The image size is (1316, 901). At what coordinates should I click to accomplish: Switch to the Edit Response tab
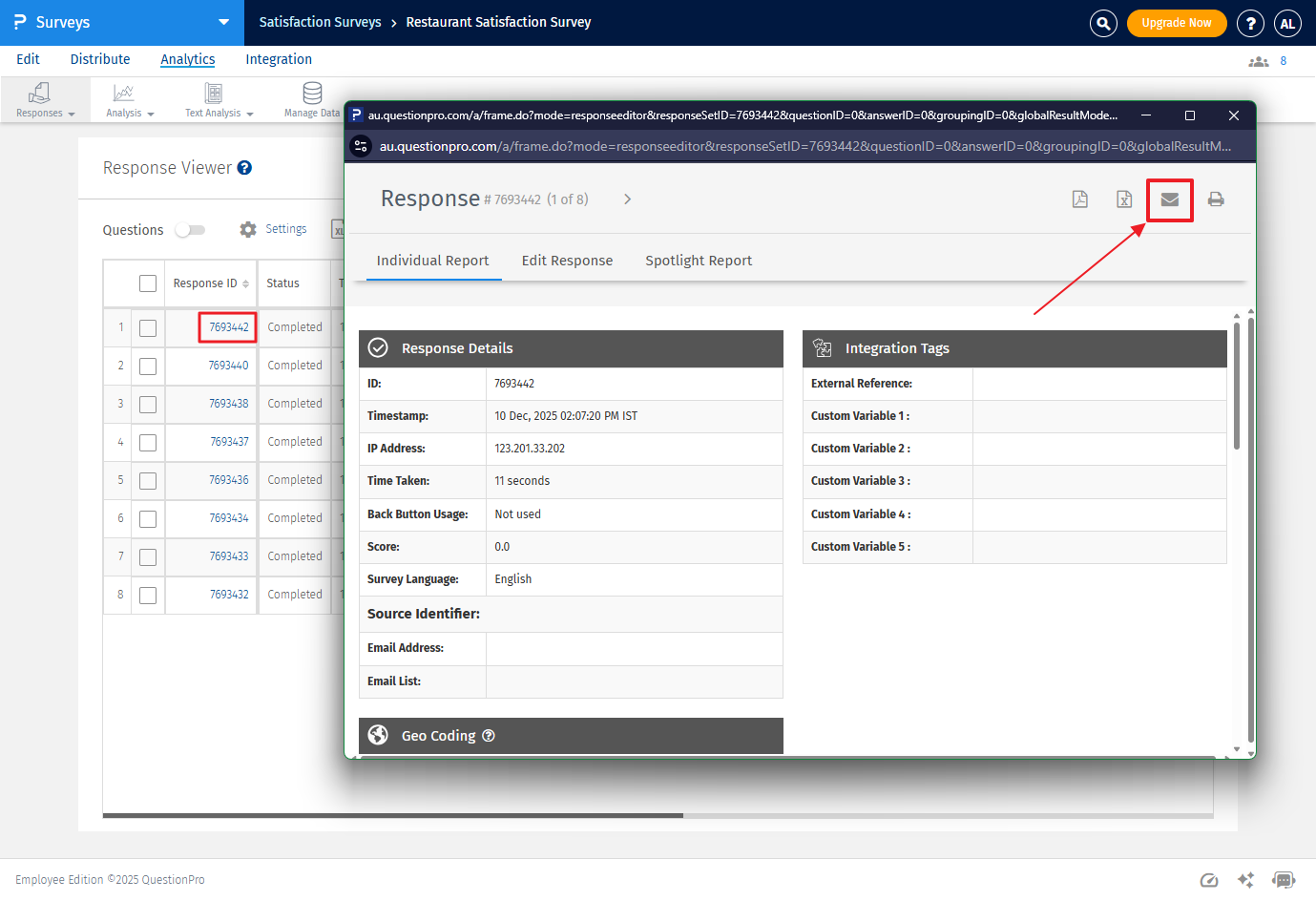click(567, 261)
